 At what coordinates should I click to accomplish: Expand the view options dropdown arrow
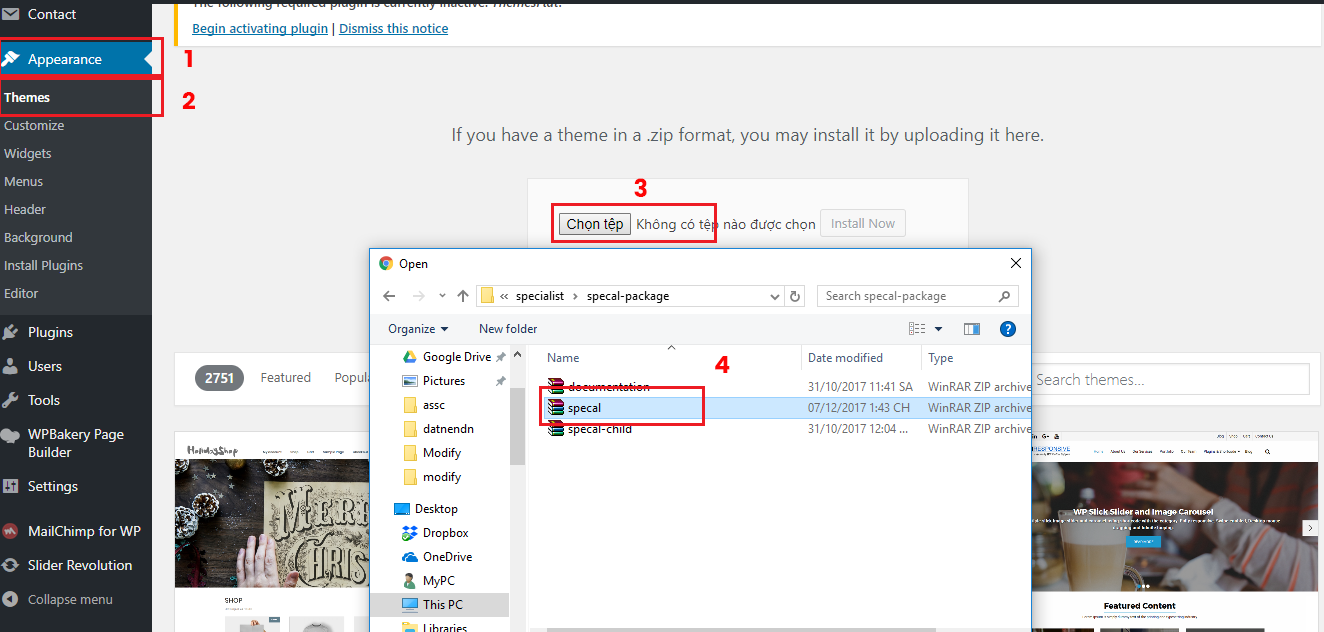click(x=939, y=329)
